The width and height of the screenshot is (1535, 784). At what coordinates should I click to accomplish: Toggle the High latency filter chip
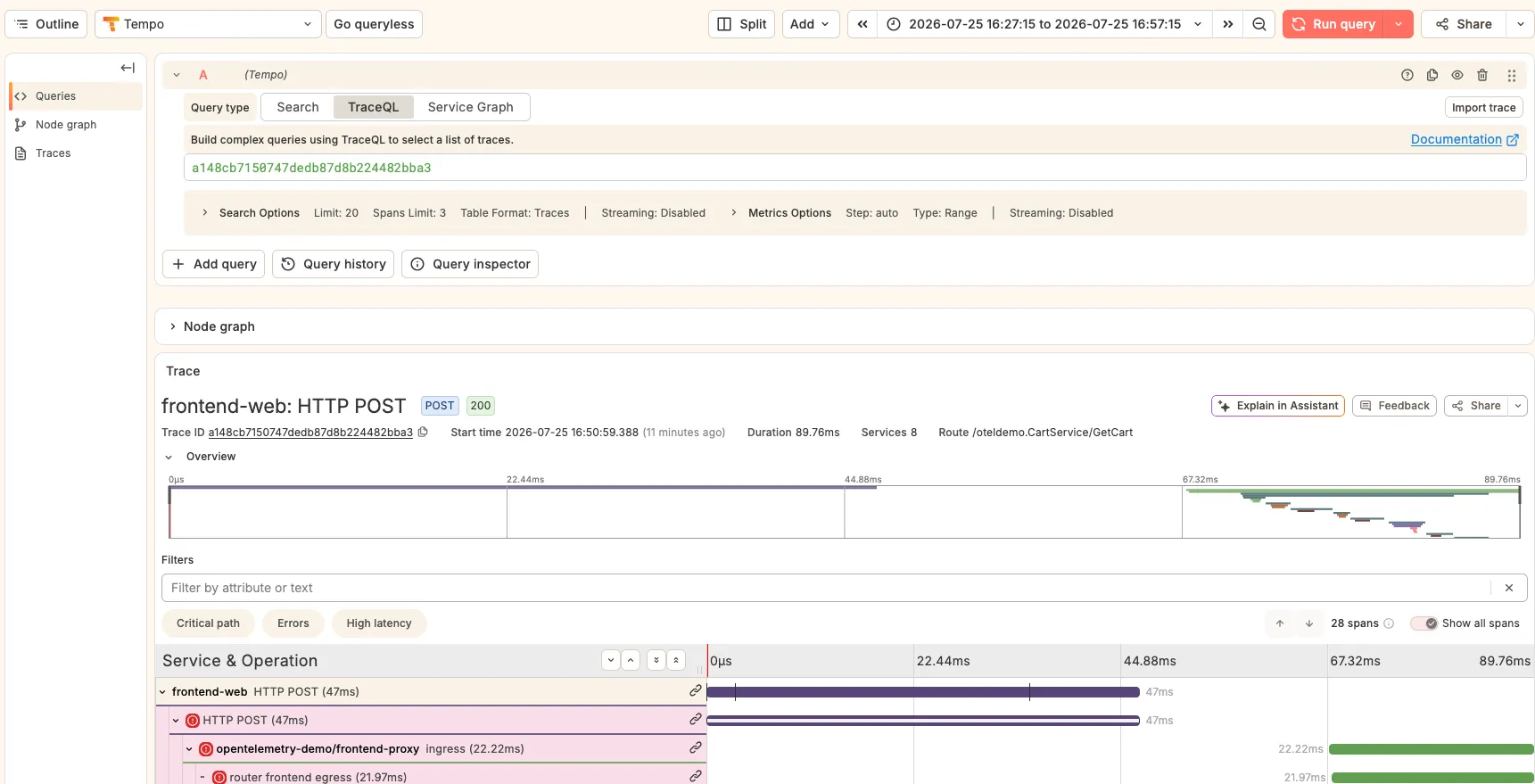(x=379, y=623)
